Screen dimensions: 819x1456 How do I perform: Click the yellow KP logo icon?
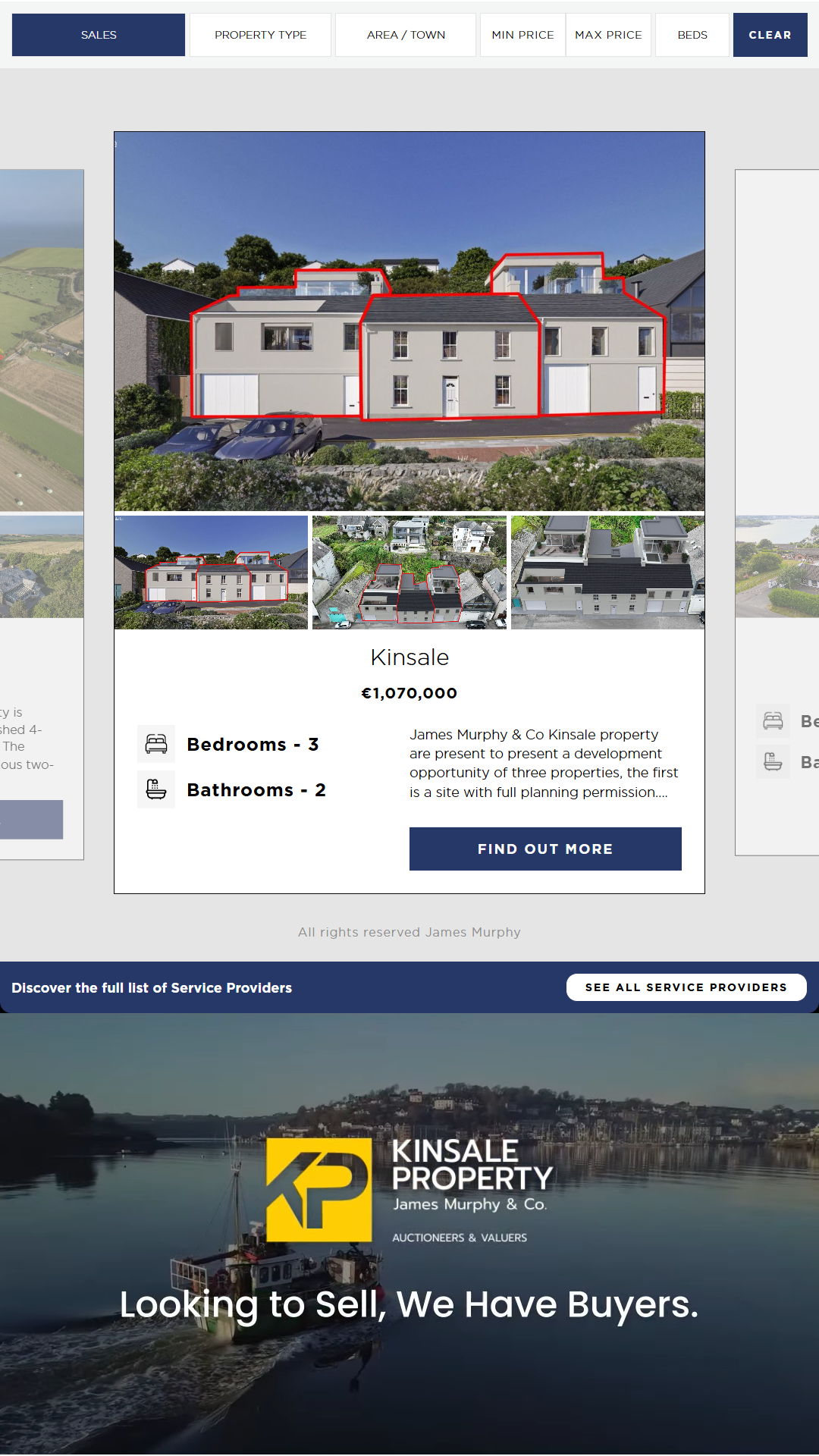[x=319, y=1190]
